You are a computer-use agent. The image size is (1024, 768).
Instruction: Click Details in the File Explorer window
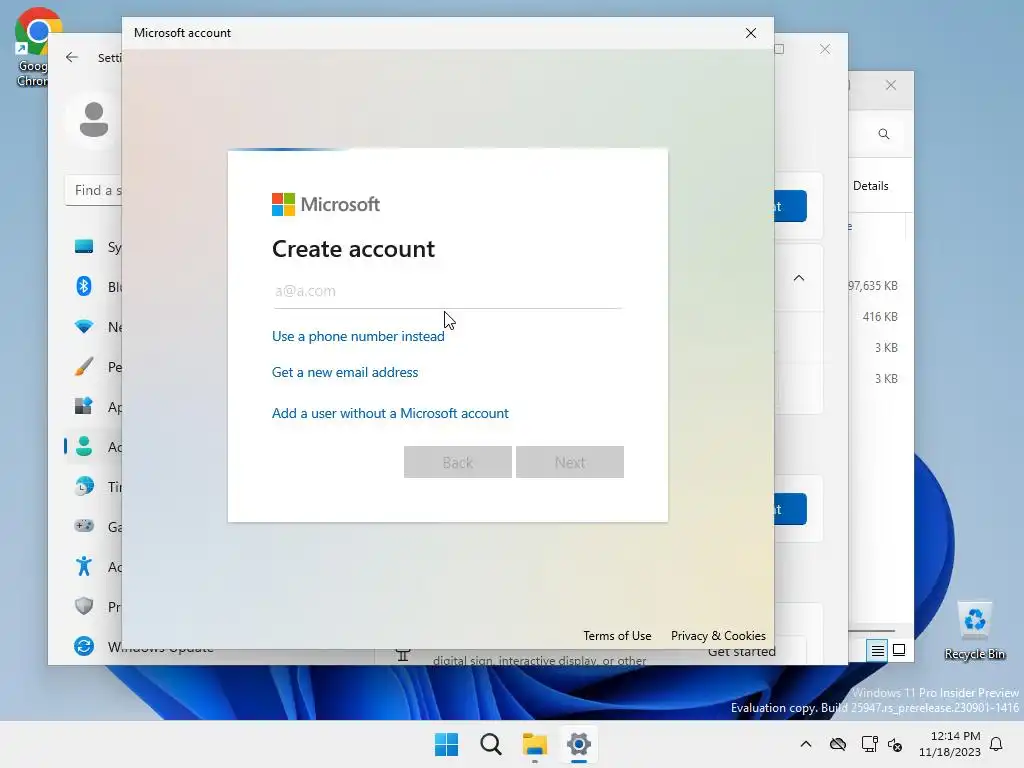[871, 185]
